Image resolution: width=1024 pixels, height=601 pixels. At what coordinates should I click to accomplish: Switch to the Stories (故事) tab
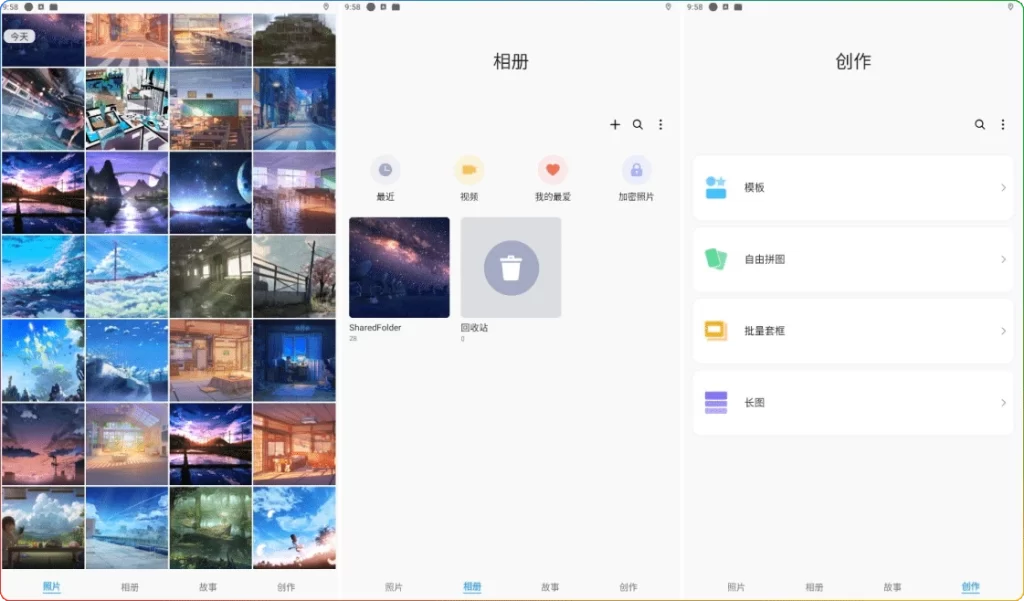coord(550,587)
